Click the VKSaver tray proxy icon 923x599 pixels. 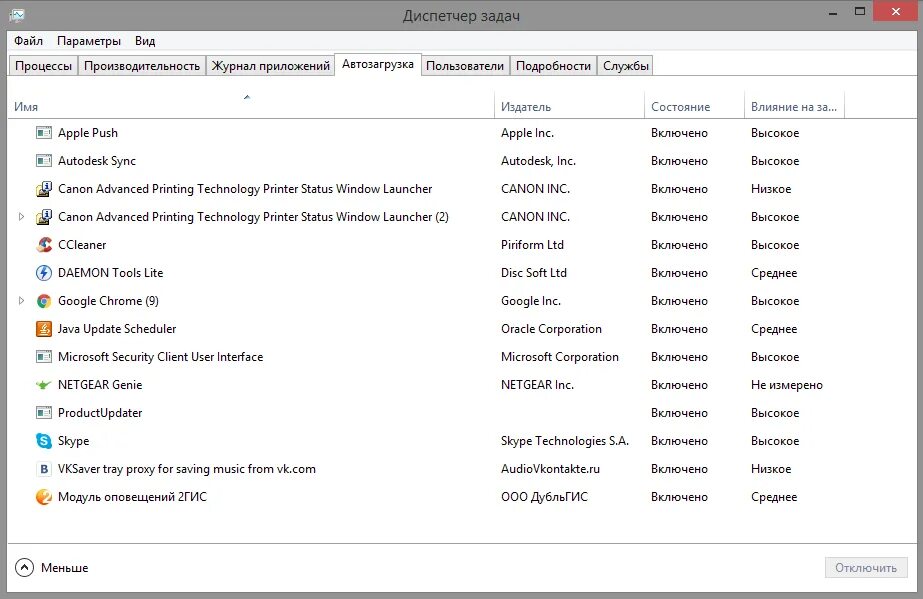(44, 469)
